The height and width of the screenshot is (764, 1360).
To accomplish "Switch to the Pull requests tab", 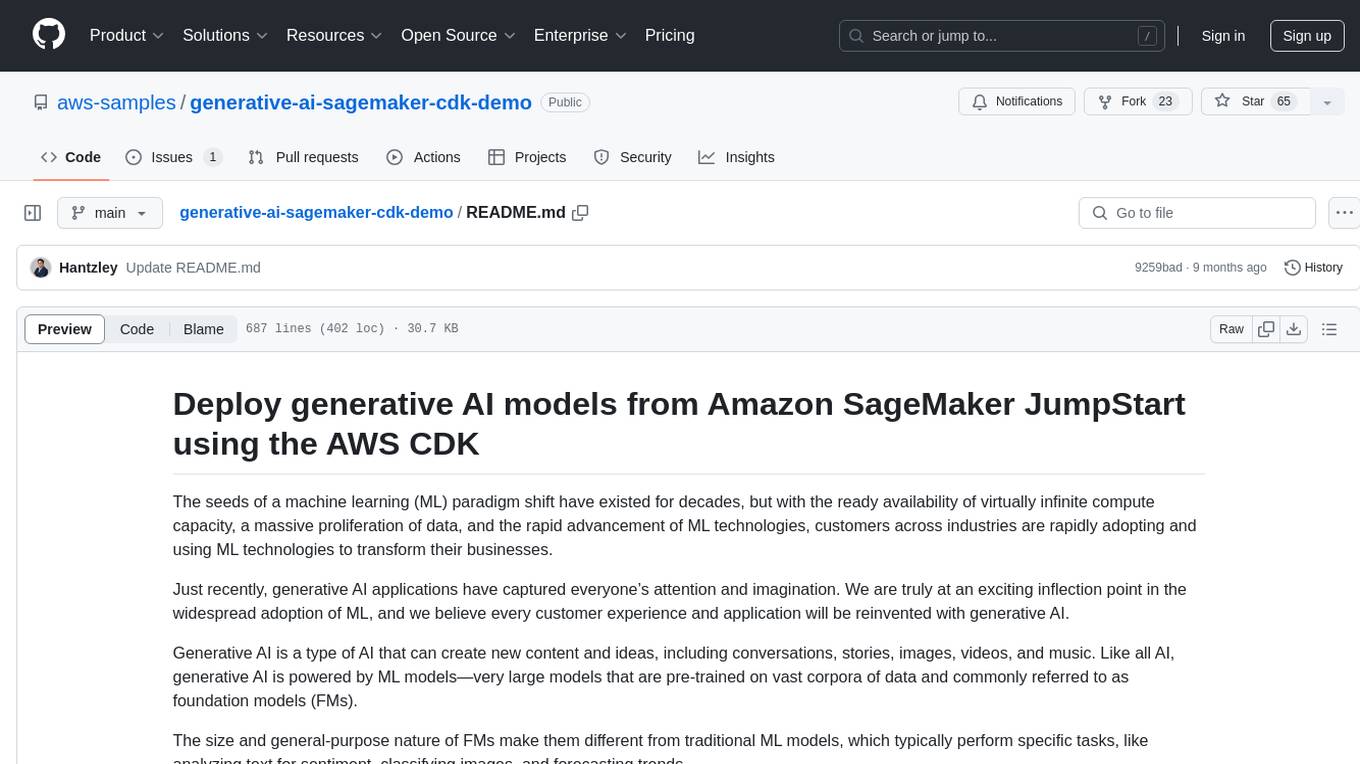I will tap(303, 157).
